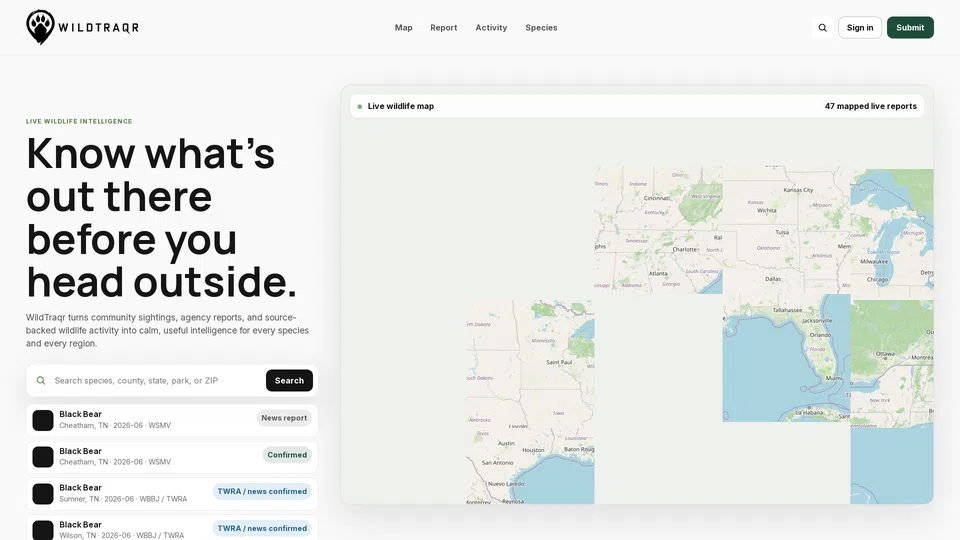Click the News report badge
960x540 pixels.
tap(284, 418)
